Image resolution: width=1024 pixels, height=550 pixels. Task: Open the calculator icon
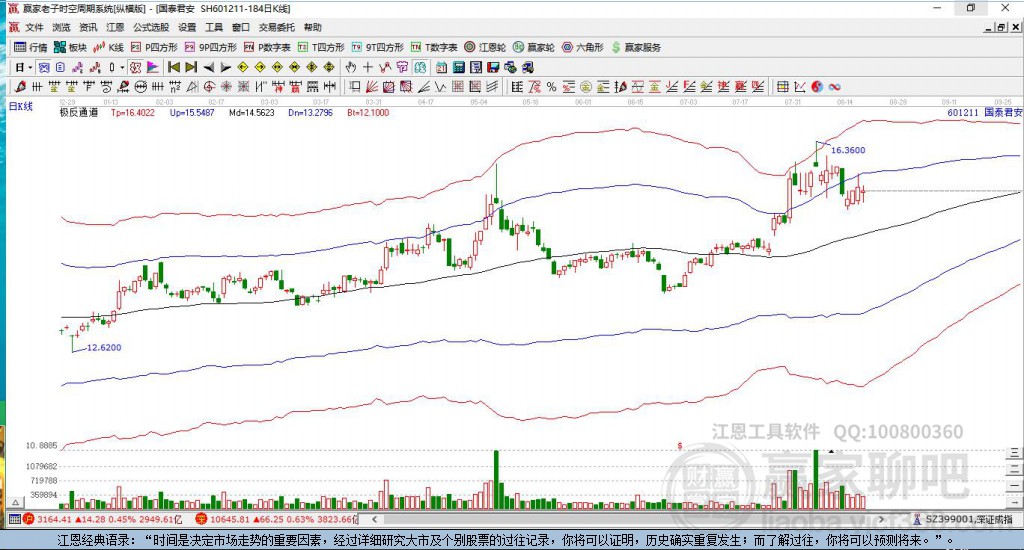click(459, 67)
